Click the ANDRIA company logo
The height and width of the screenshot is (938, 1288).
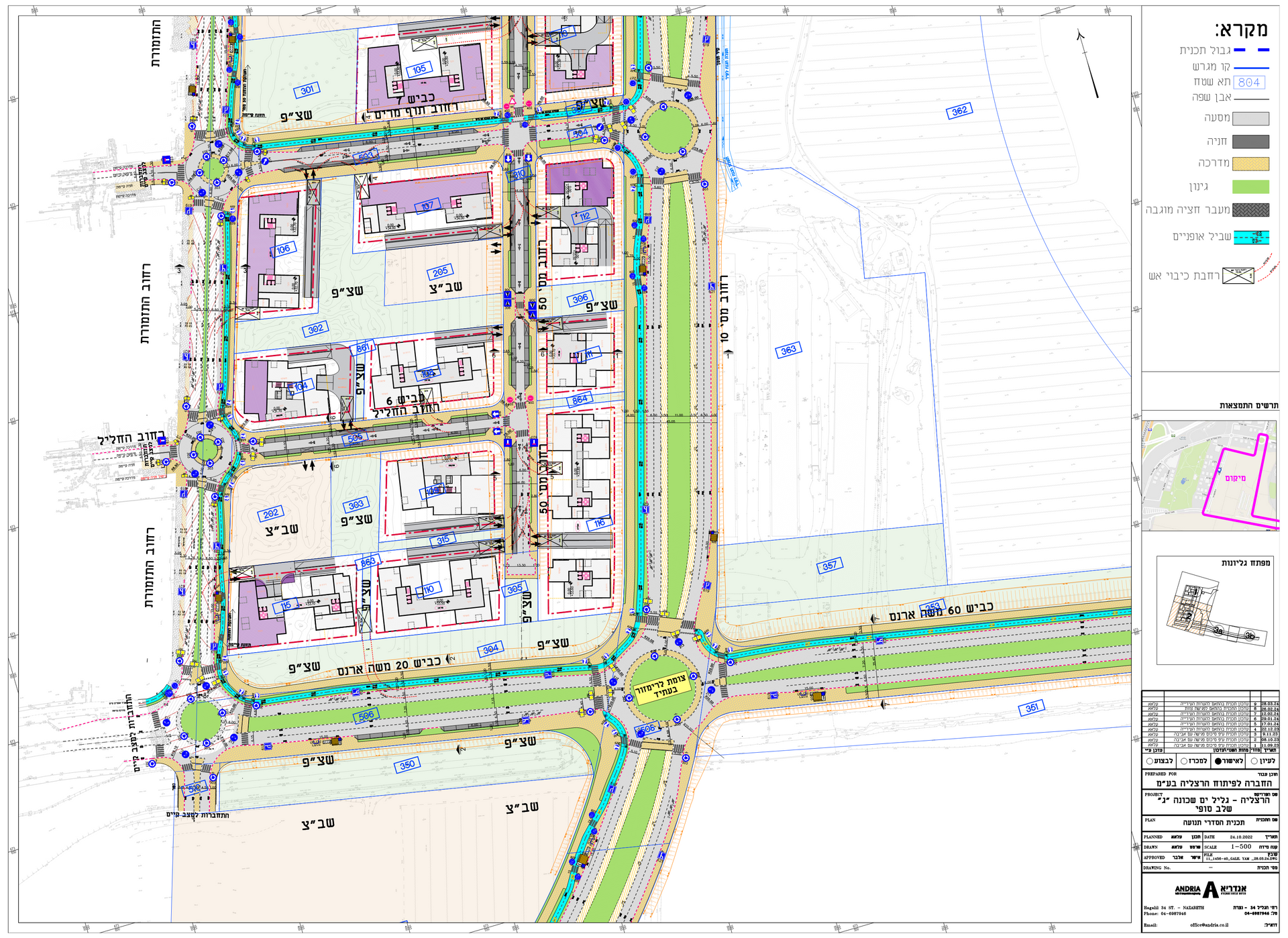[x=1210, y=890]
